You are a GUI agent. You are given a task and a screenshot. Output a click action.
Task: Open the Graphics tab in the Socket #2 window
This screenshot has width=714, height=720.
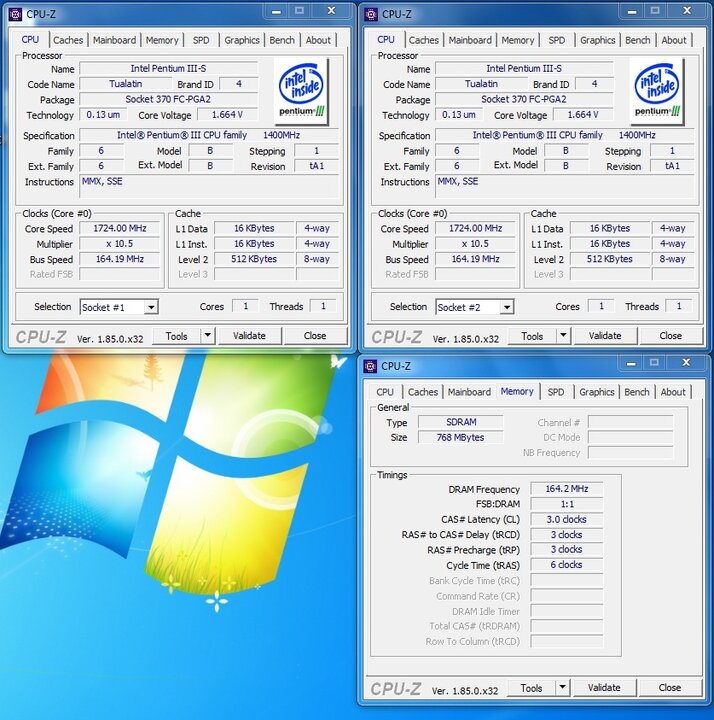[x=598, y=40]
